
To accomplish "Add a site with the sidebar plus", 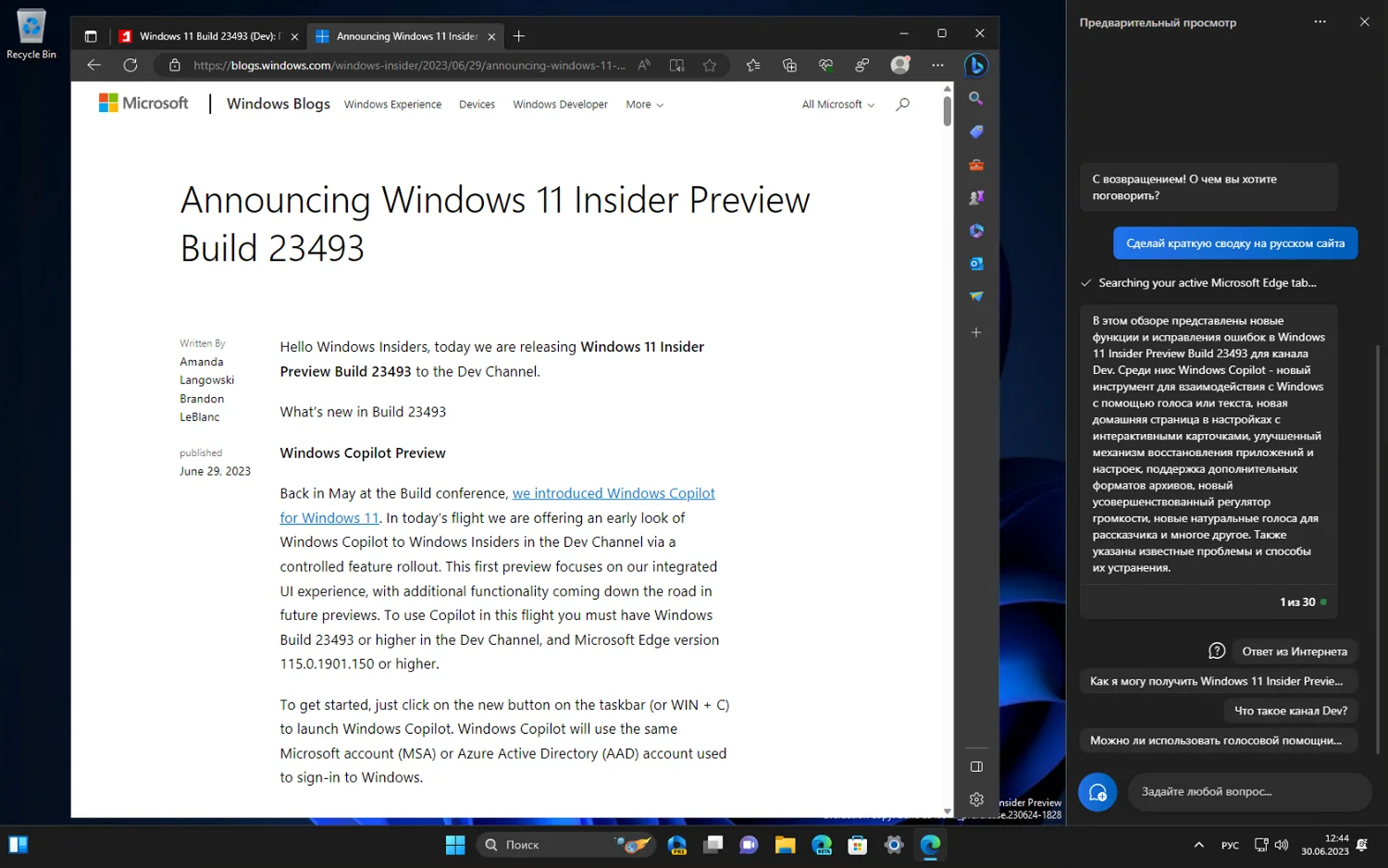I will [x=975, y=332].
